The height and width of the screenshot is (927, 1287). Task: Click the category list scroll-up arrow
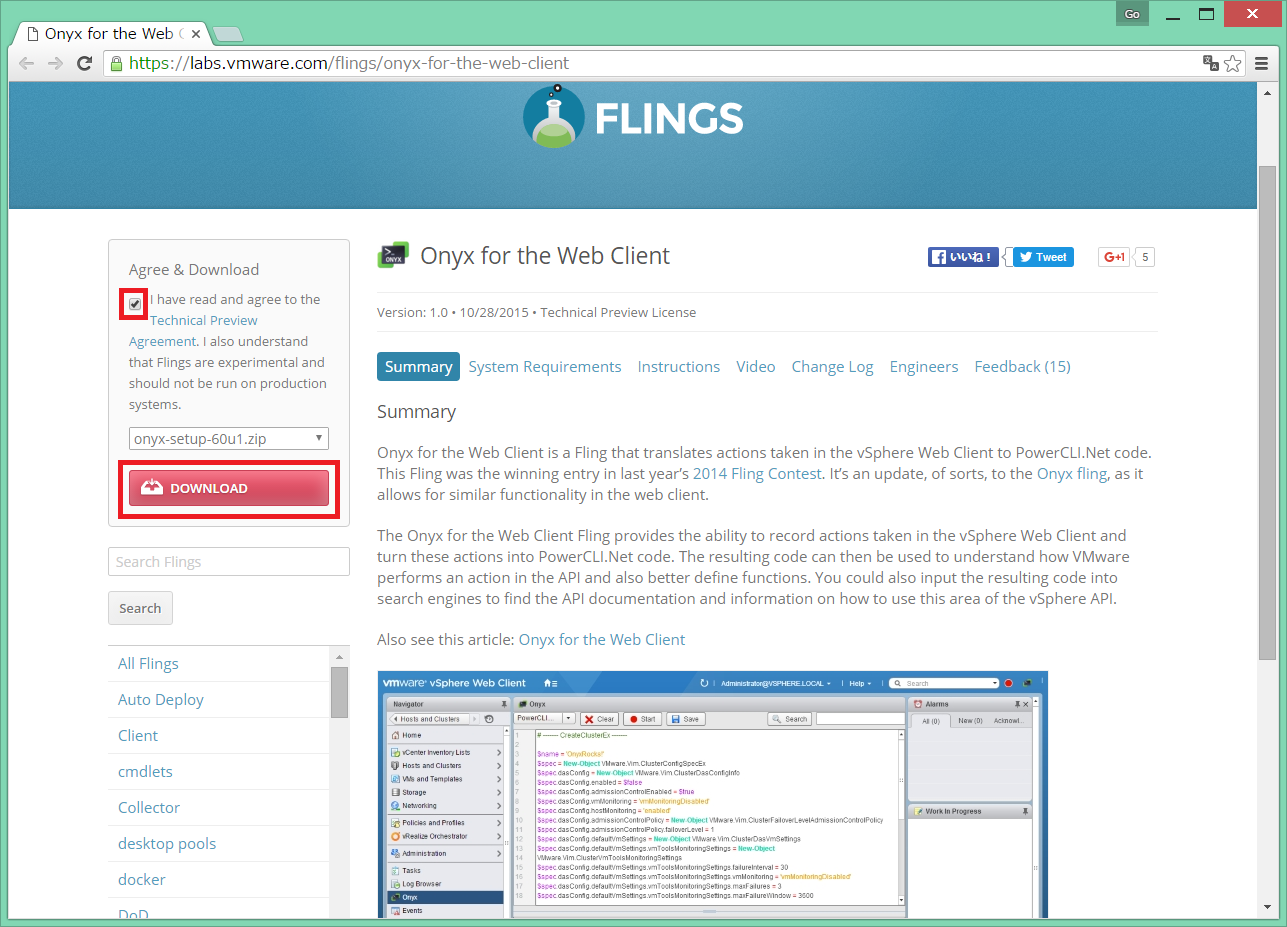[x=339, y=657]
